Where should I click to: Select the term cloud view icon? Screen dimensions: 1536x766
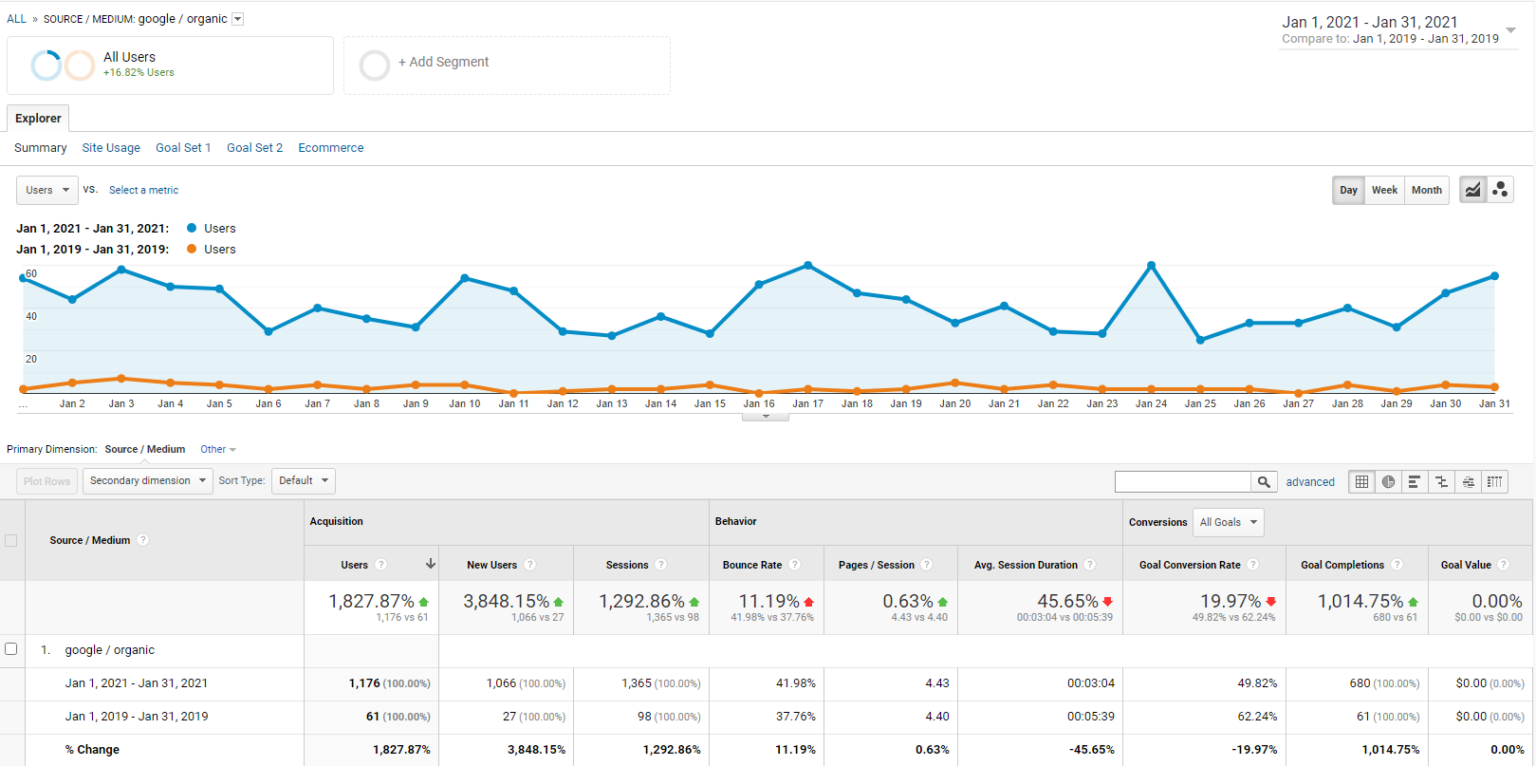1468,482
